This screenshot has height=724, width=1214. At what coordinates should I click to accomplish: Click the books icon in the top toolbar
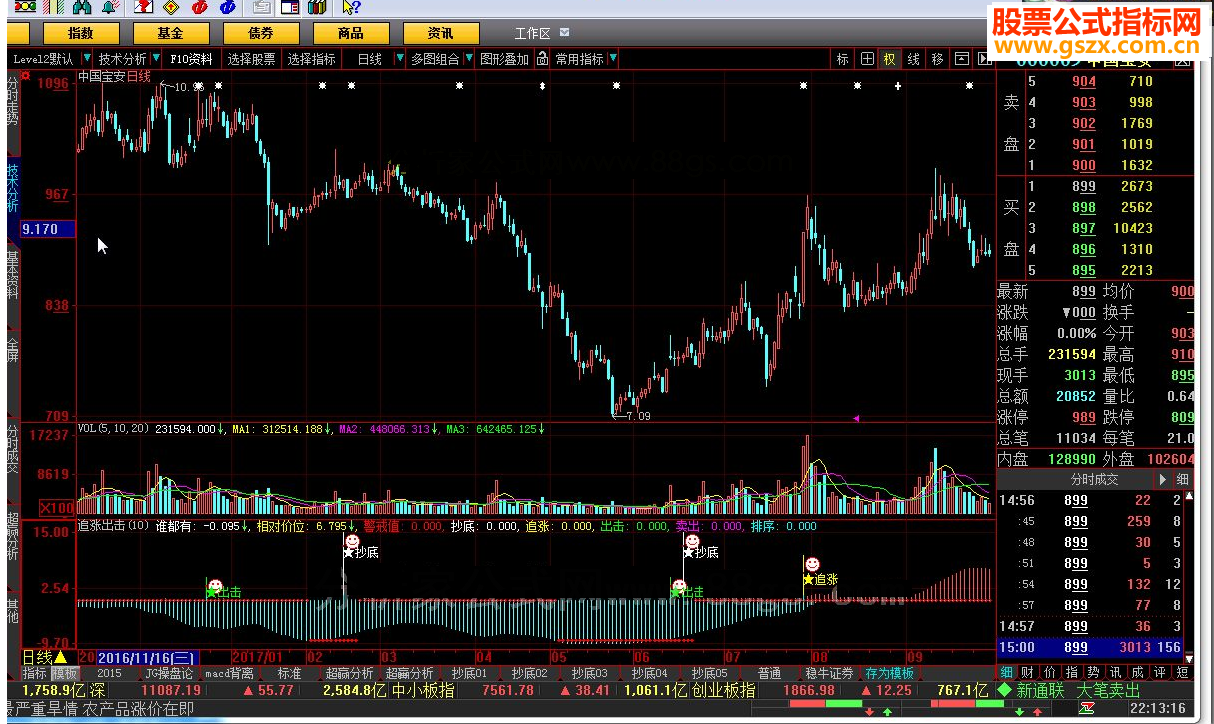[318, 7]
